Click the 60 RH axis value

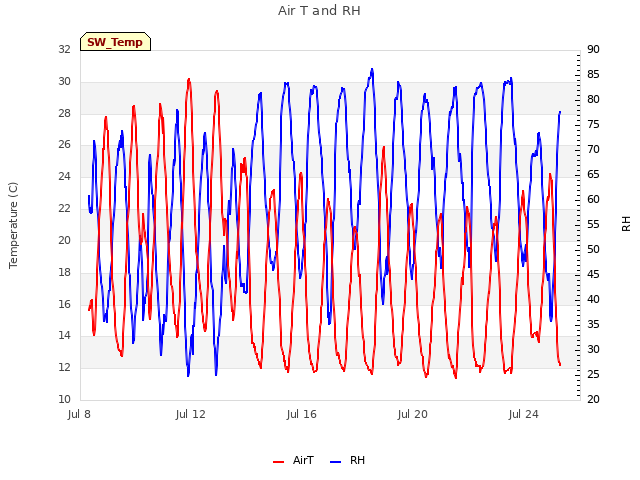click(x=593, y=199)
